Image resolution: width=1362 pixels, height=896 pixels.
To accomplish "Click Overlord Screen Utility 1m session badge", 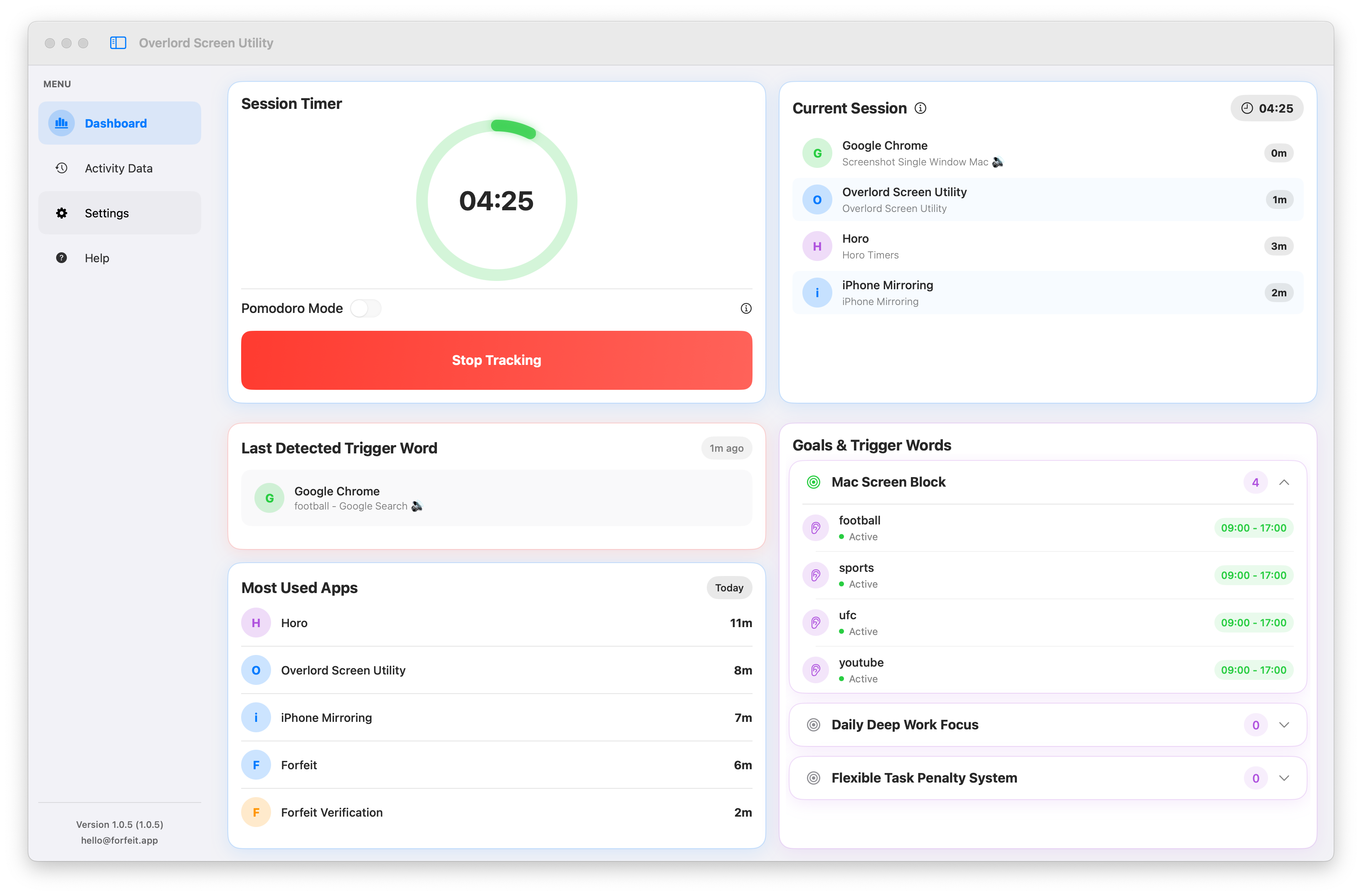I will point(1280,199).
